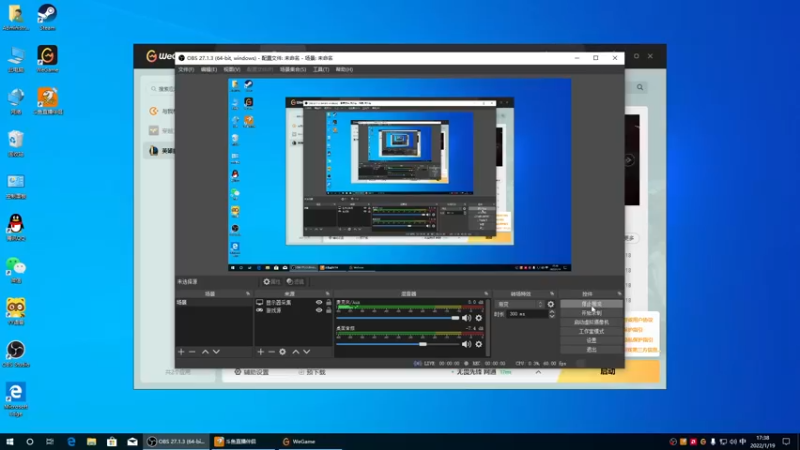
Task: Add a new source with plus icon
Action: (x=261, y=352)
